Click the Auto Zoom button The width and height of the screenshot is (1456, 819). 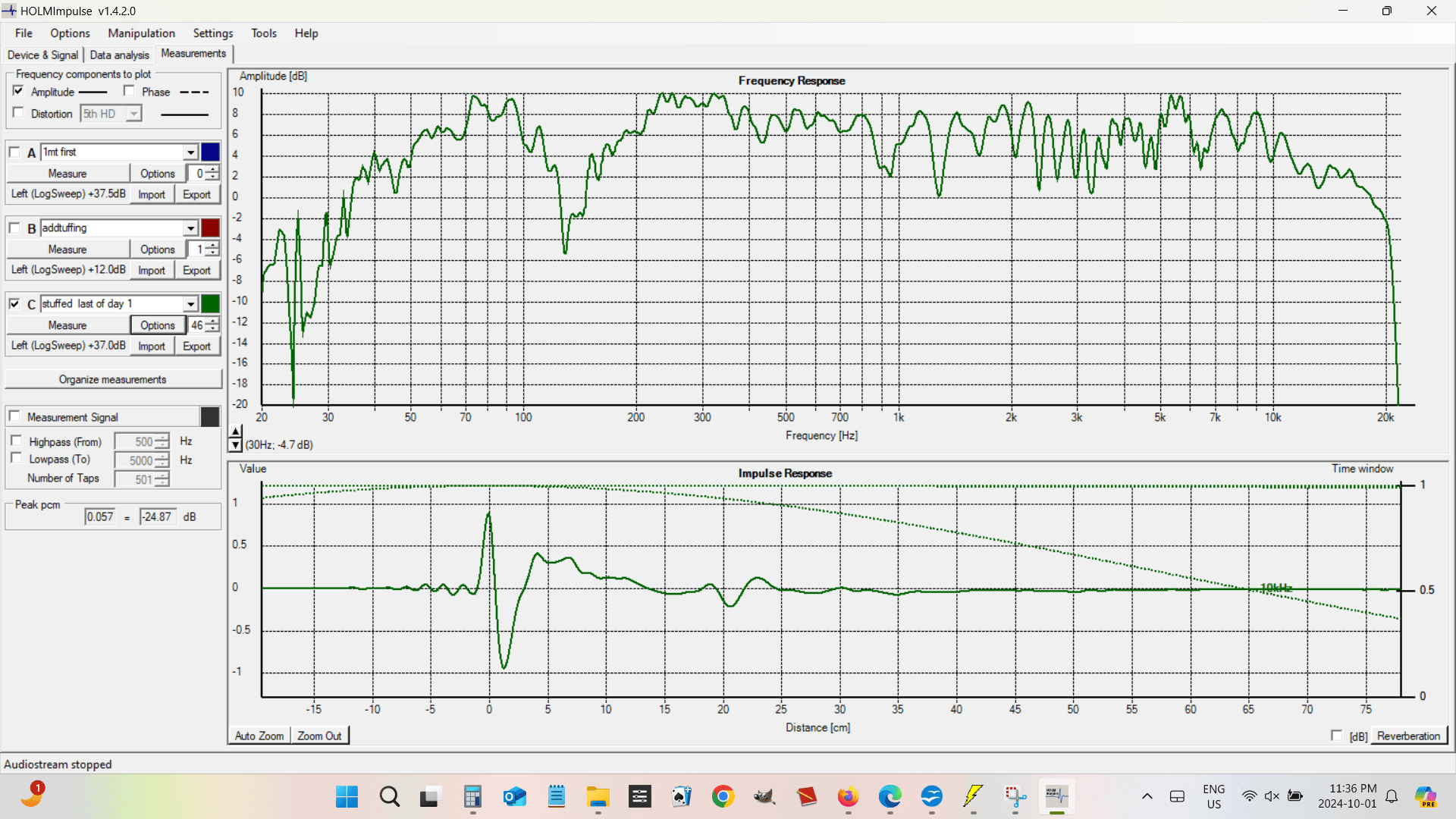(x=259, y=736)
